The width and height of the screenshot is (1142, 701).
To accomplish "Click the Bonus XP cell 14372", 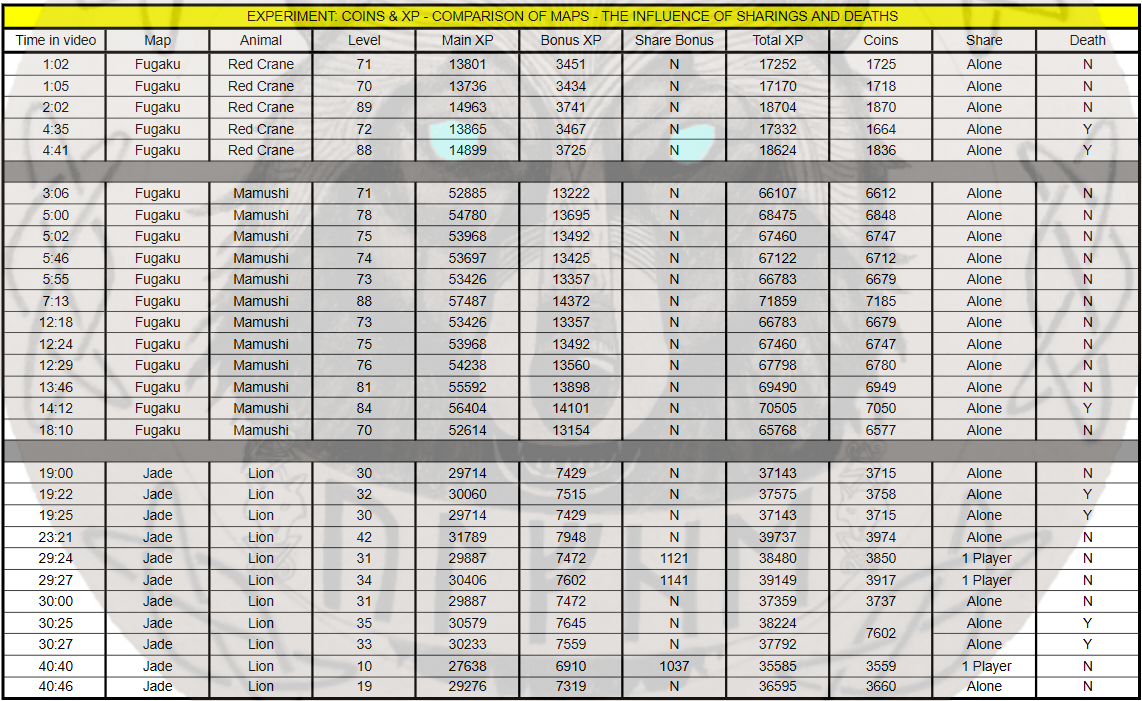I will [x=571, y=301].
